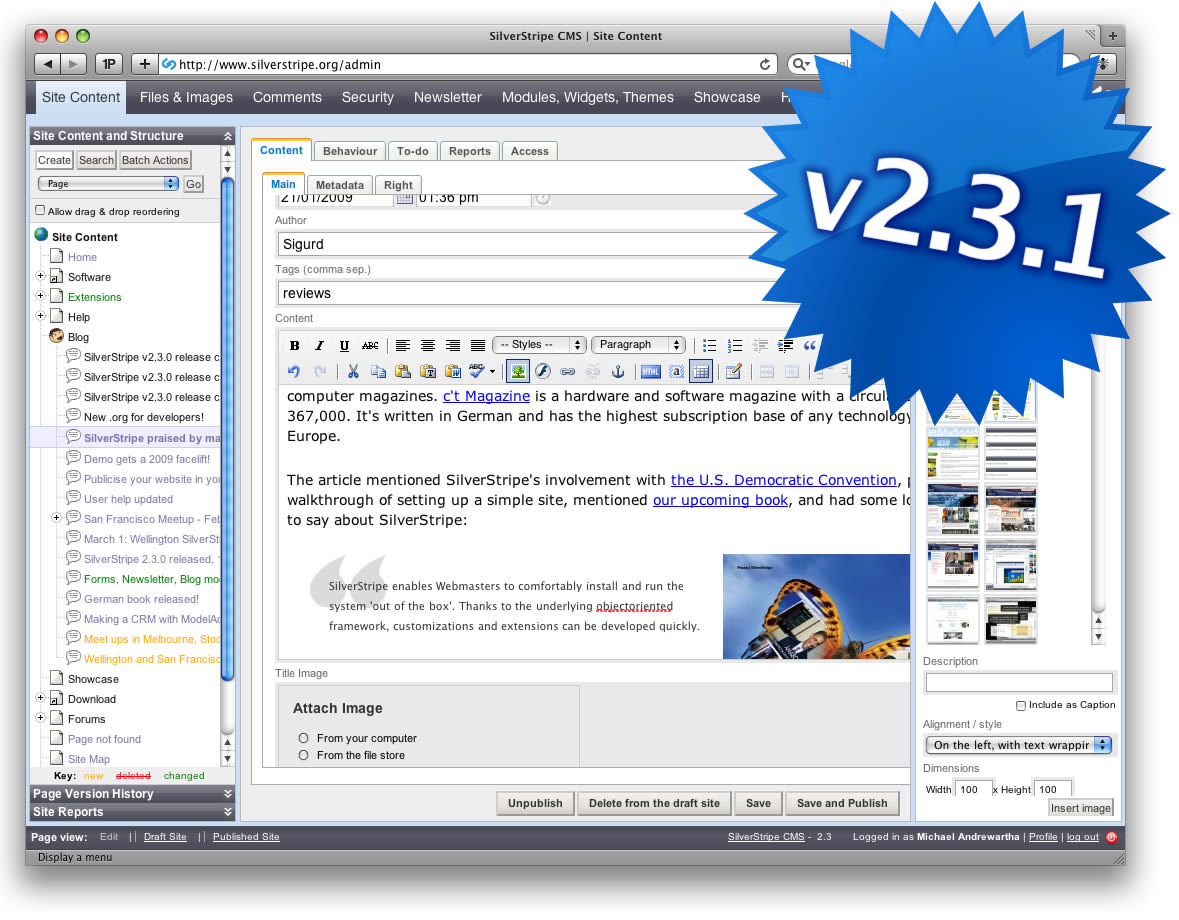1179x920 pixels.
Task: Open the Published Site link
Action: (x=245, y=837)
